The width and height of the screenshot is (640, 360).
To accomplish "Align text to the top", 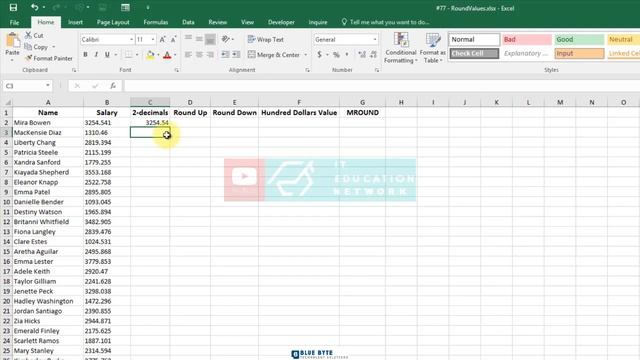I will [x=188, y=39].
